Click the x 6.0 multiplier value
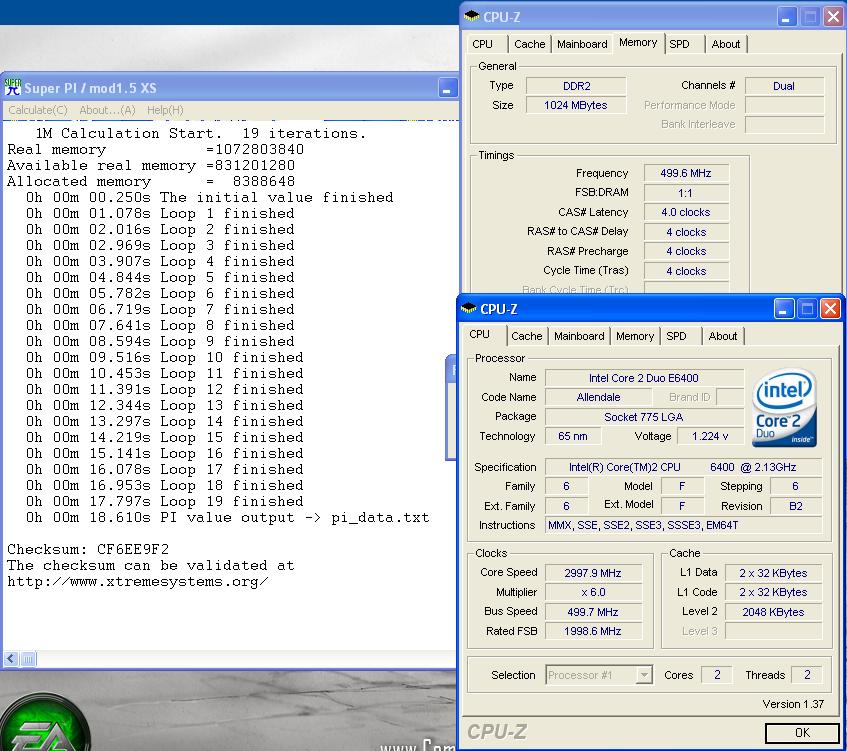This screenshot has width=847, height=751. click(x=593, y=592)
